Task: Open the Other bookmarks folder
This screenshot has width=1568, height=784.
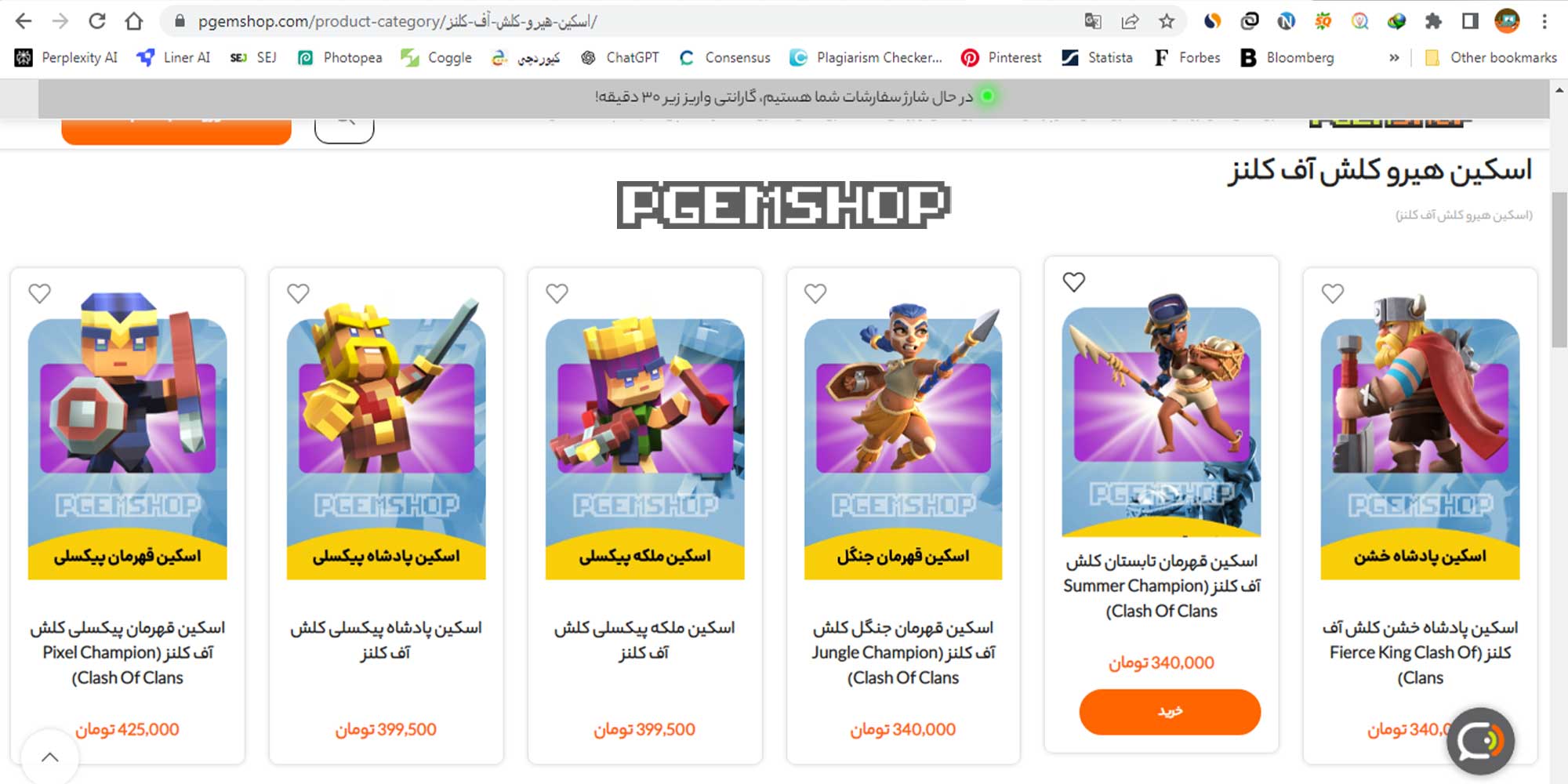Action: (x=1490, y=57)
